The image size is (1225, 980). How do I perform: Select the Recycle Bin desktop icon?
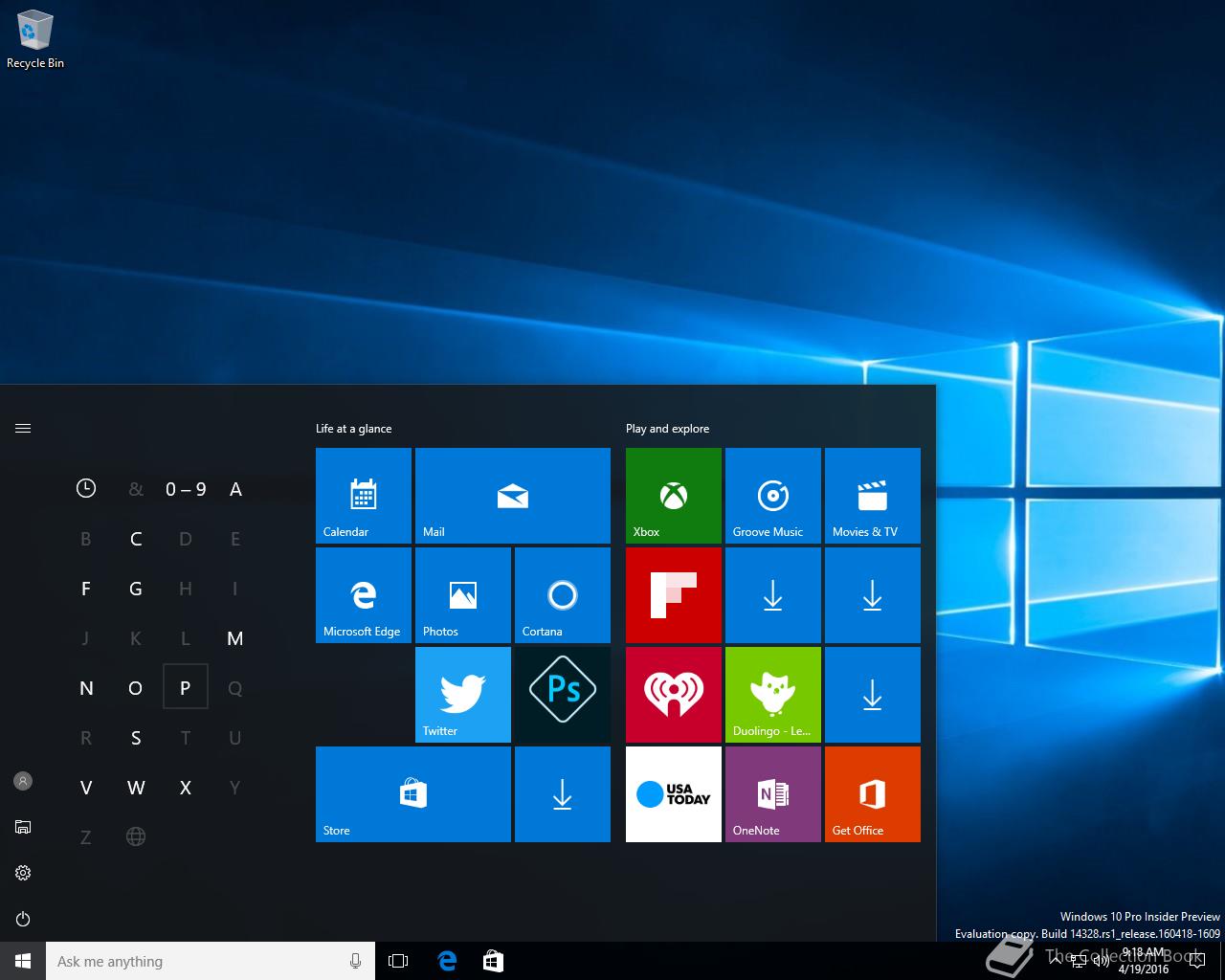(35, 39)
